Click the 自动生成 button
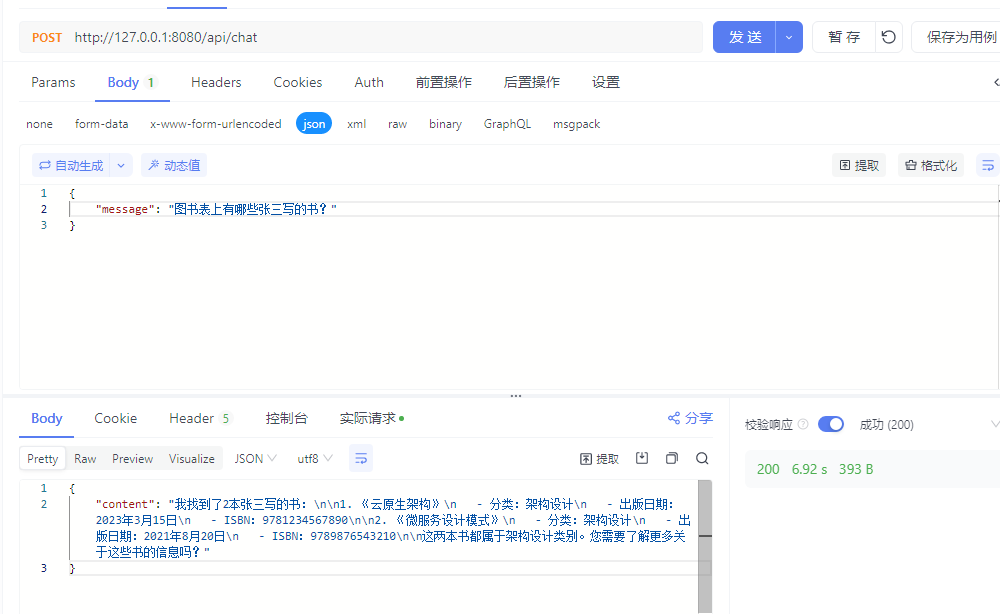This screenshot has height=614, width=1000. tap(71, 166)
